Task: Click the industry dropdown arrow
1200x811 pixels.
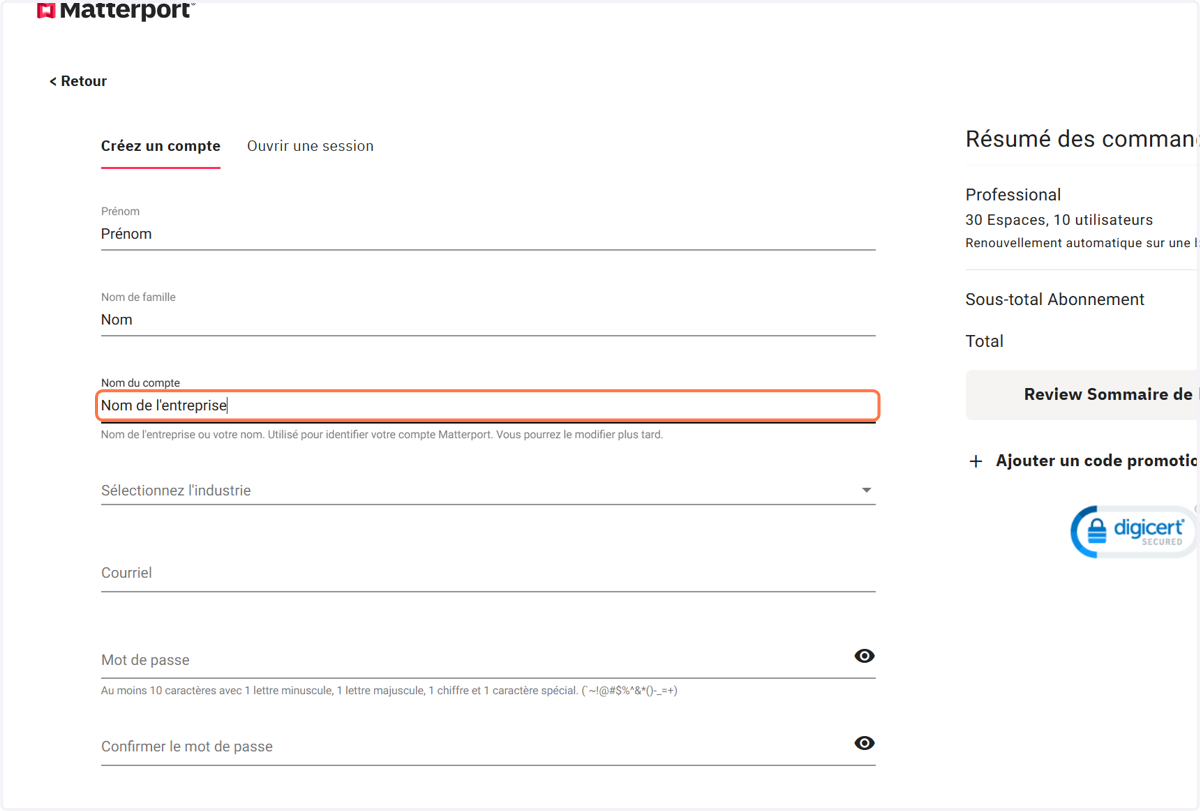Action: tap(866, 490)
